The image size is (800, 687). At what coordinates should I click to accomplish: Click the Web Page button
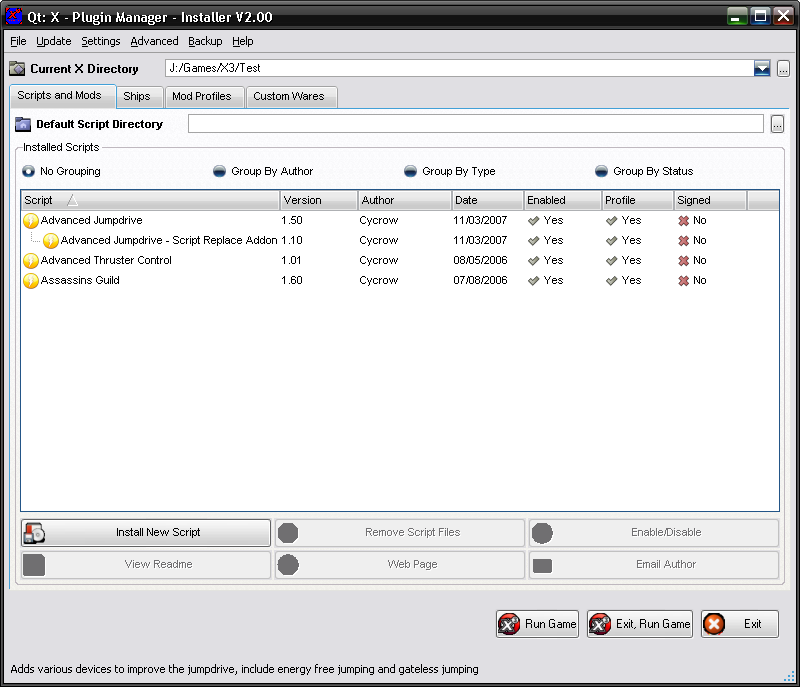(400, 565)
